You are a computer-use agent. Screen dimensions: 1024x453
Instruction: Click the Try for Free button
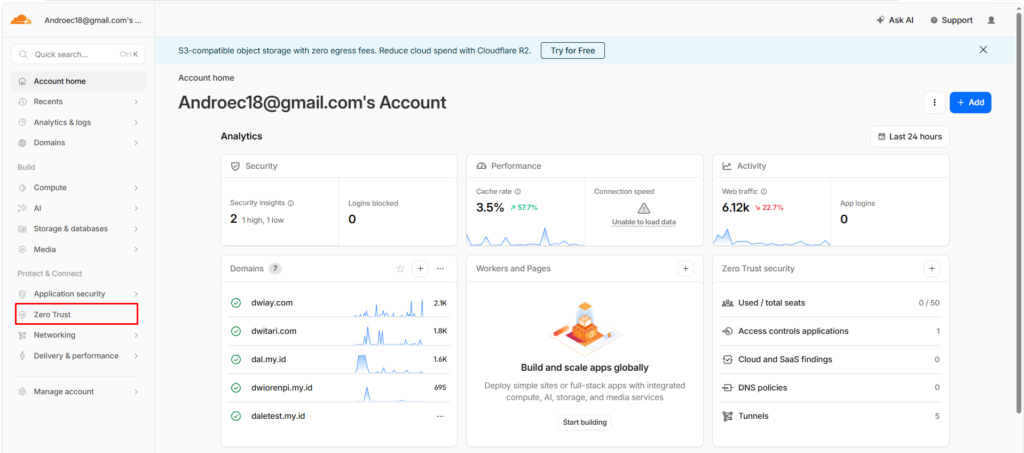(573, 50)
